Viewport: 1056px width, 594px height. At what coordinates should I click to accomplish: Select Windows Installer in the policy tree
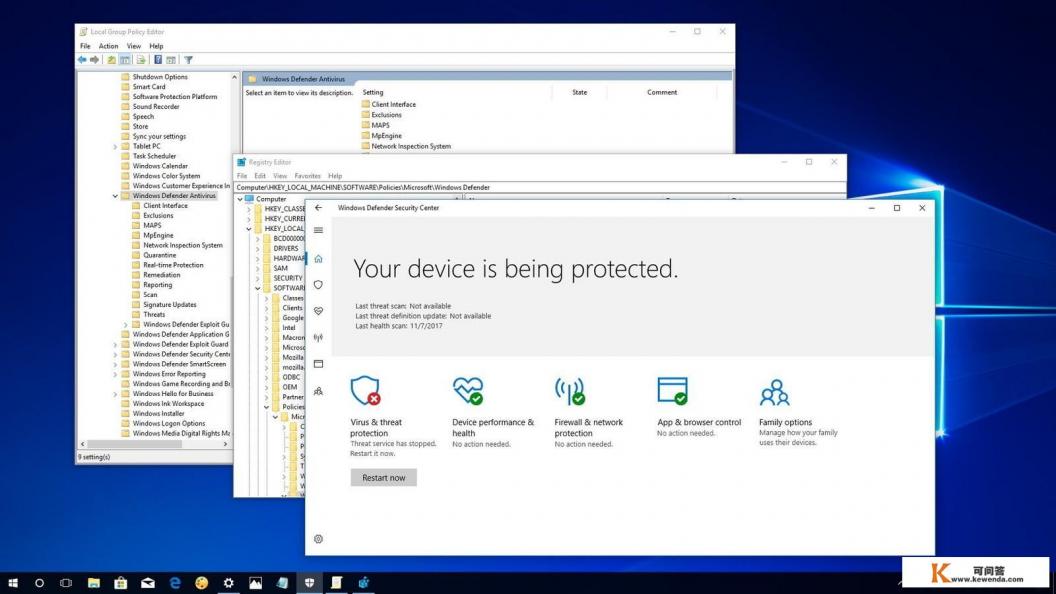click(158, 414)
